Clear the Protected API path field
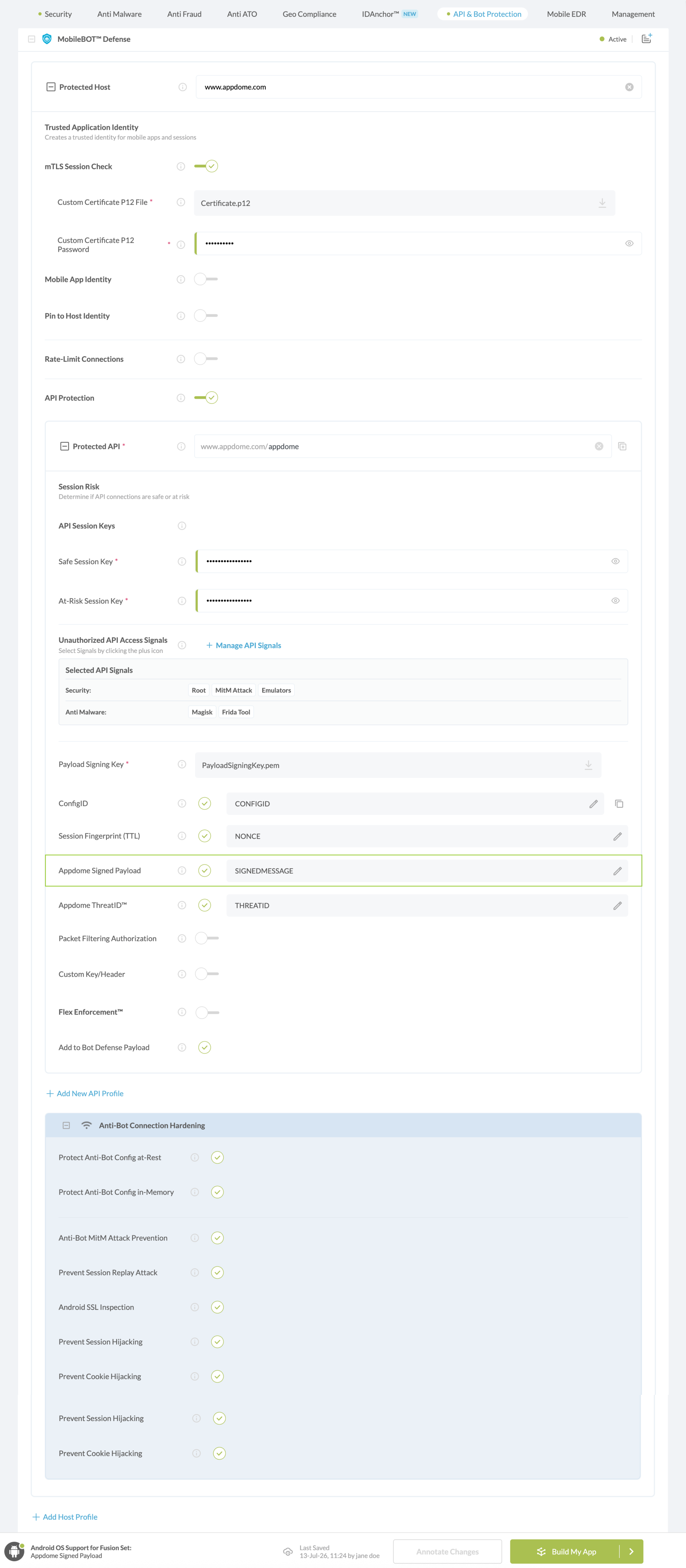 (599, 446)
